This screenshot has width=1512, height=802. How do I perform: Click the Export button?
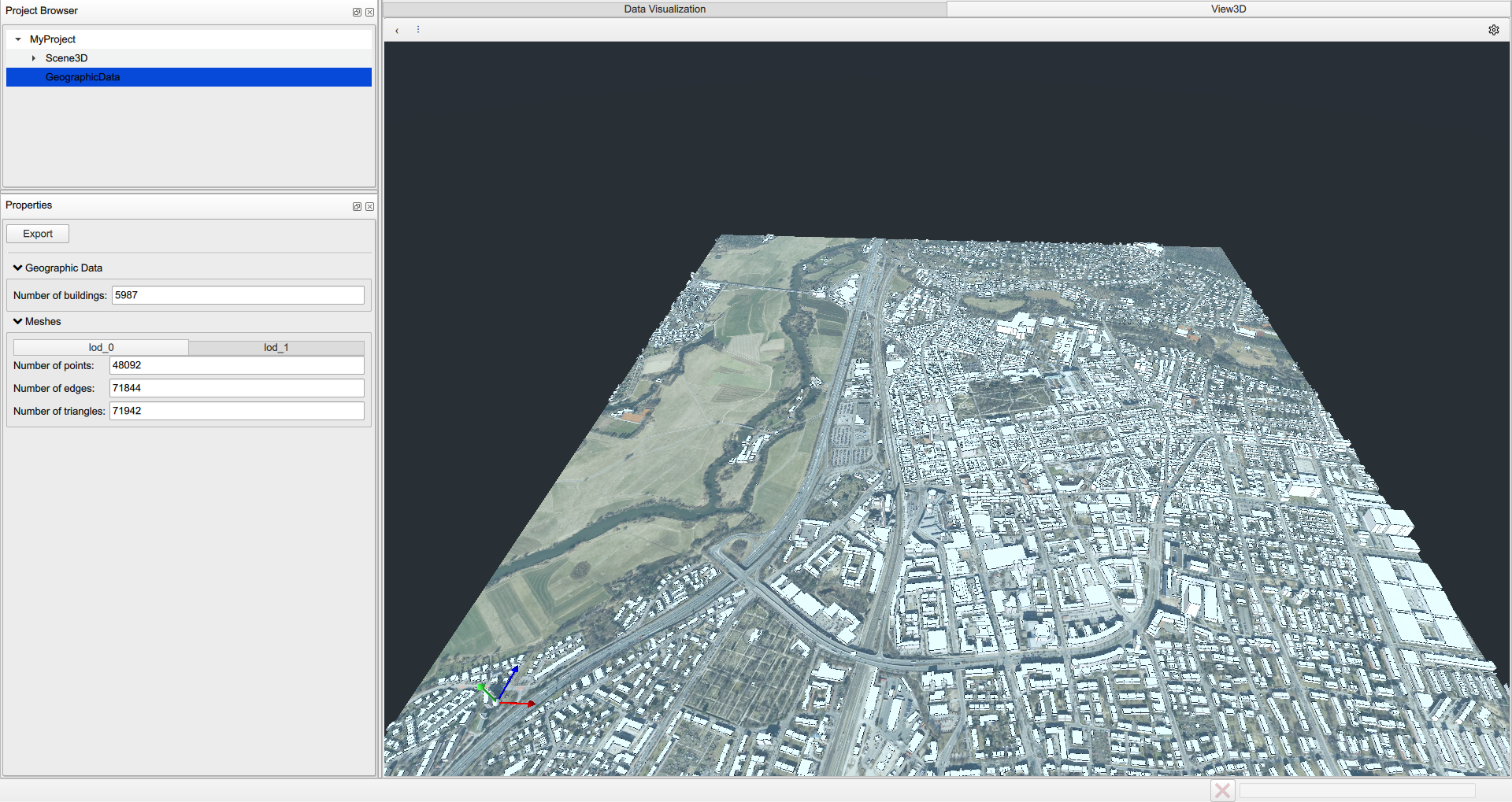(38, 234)
